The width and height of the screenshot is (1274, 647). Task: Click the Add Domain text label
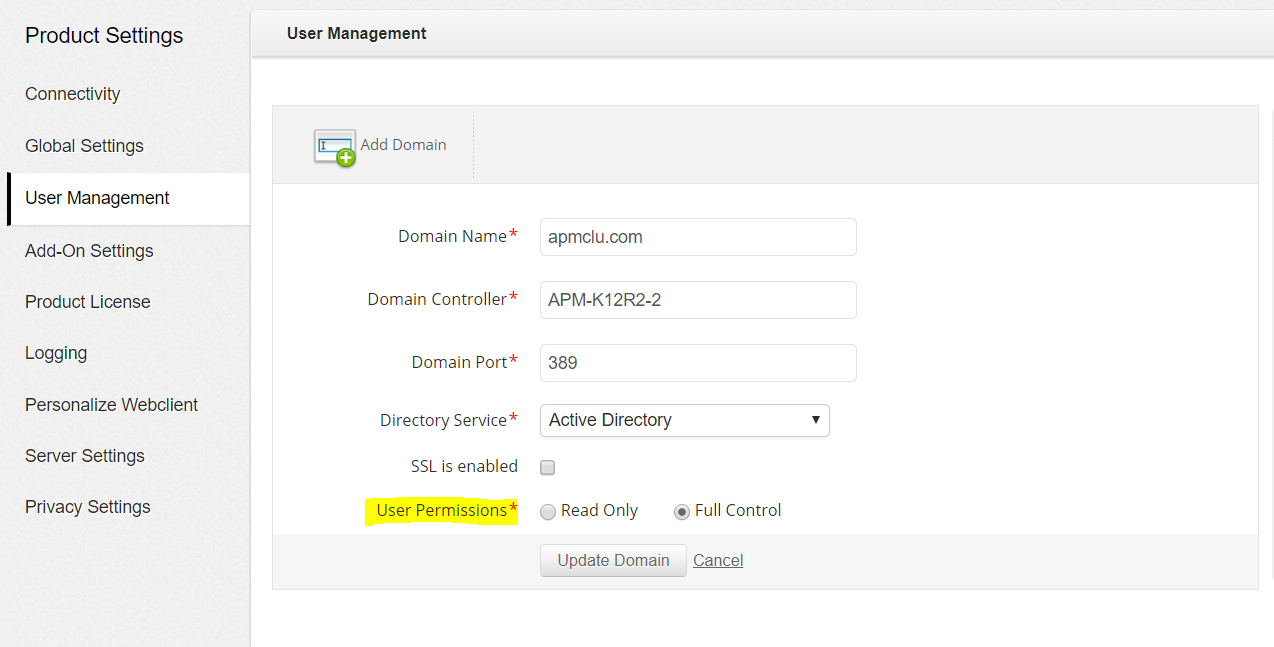403,145
